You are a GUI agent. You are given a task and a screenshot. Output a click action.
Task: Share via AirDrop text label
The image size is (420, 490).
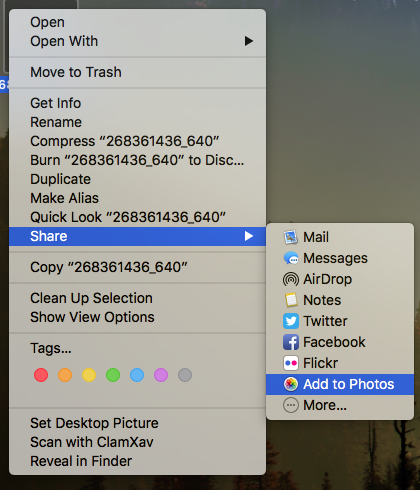coord(327,279)
